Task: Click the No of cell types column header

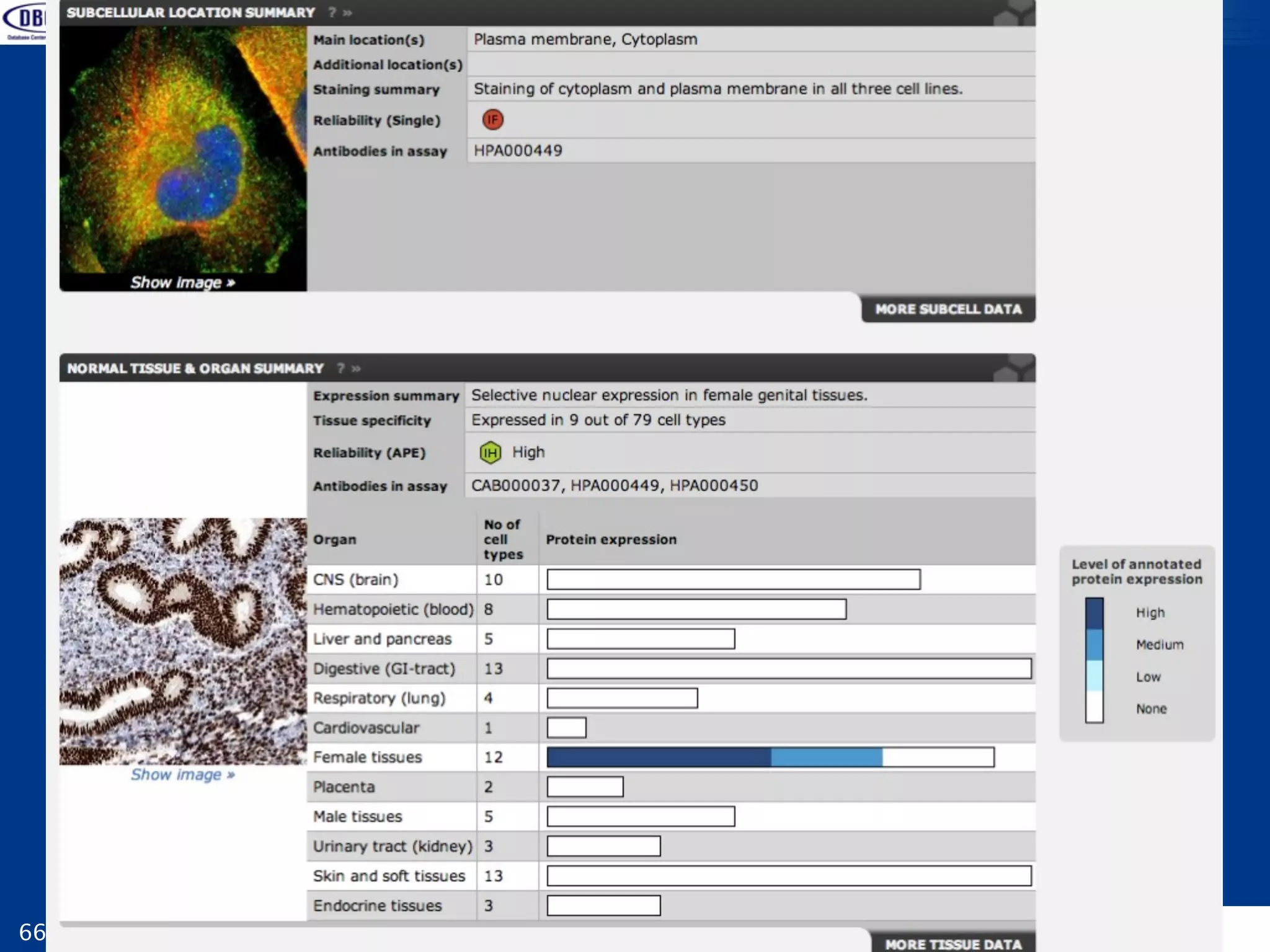Action: pos(503,539)
